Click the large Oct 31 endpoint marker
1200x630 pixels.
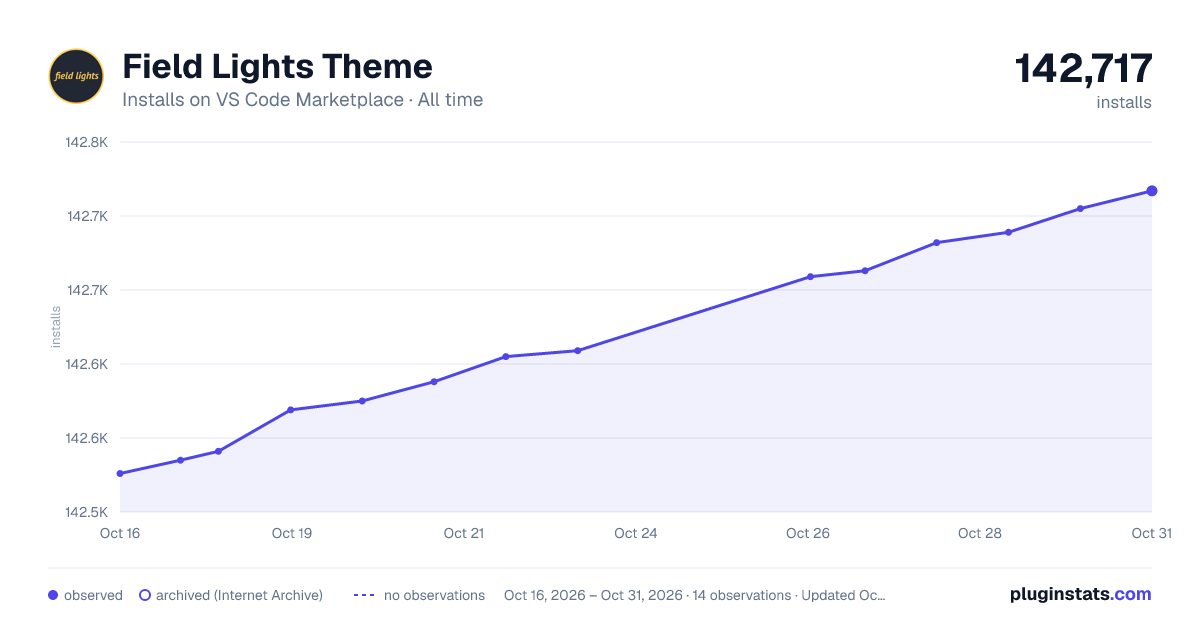pos(1152,191)
